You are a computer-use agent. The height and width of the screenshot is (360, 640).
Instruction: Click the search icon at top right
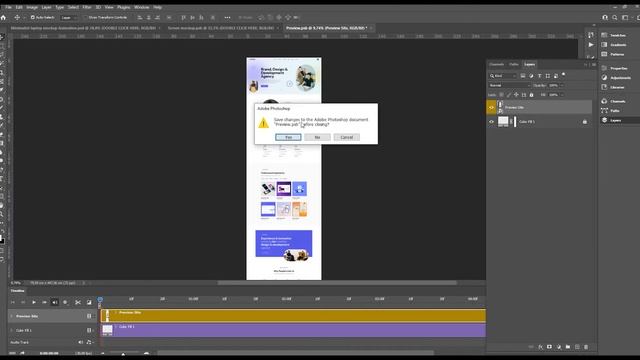(x=615, y=18)
